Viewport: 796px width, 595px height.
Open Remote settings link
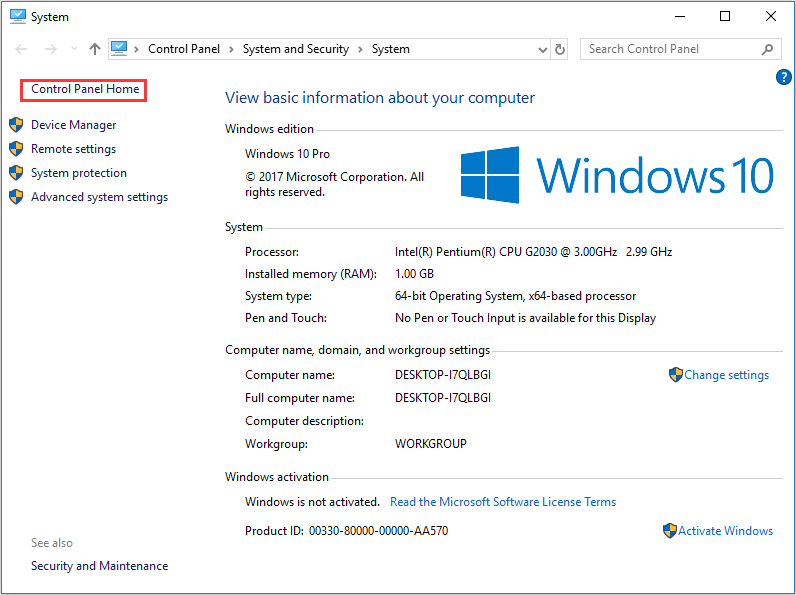(74, 149)
